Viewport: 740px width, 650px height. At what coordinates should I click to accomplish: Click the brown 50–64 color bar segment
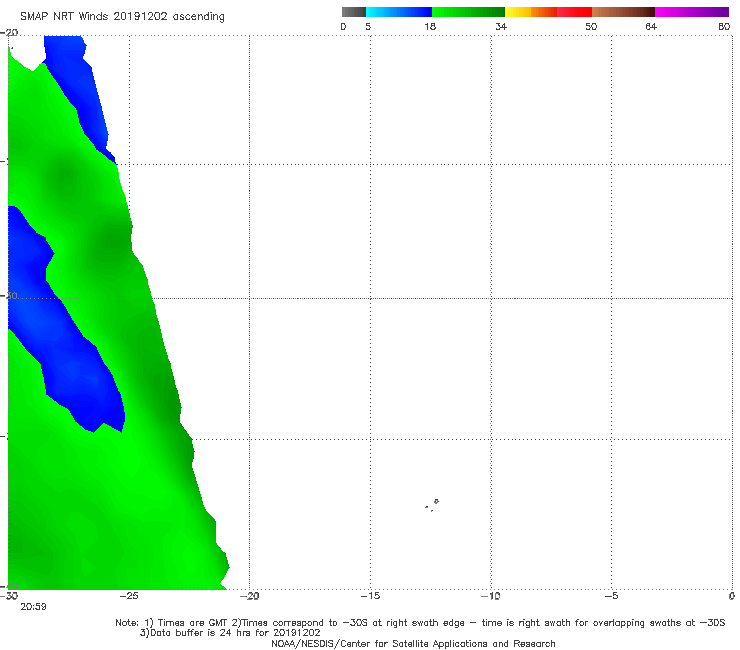click(x=623, y=12)
